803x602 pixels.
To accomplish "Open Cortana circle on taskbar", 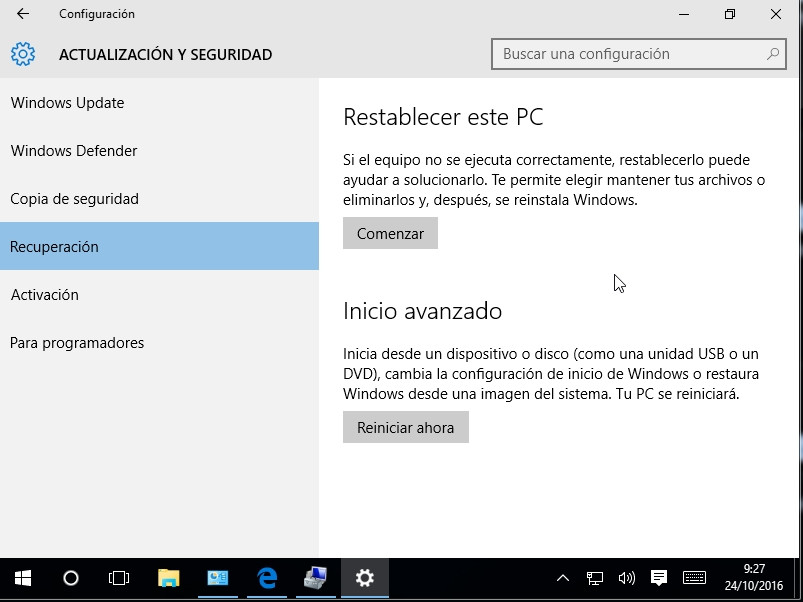I will click(71, 578).
